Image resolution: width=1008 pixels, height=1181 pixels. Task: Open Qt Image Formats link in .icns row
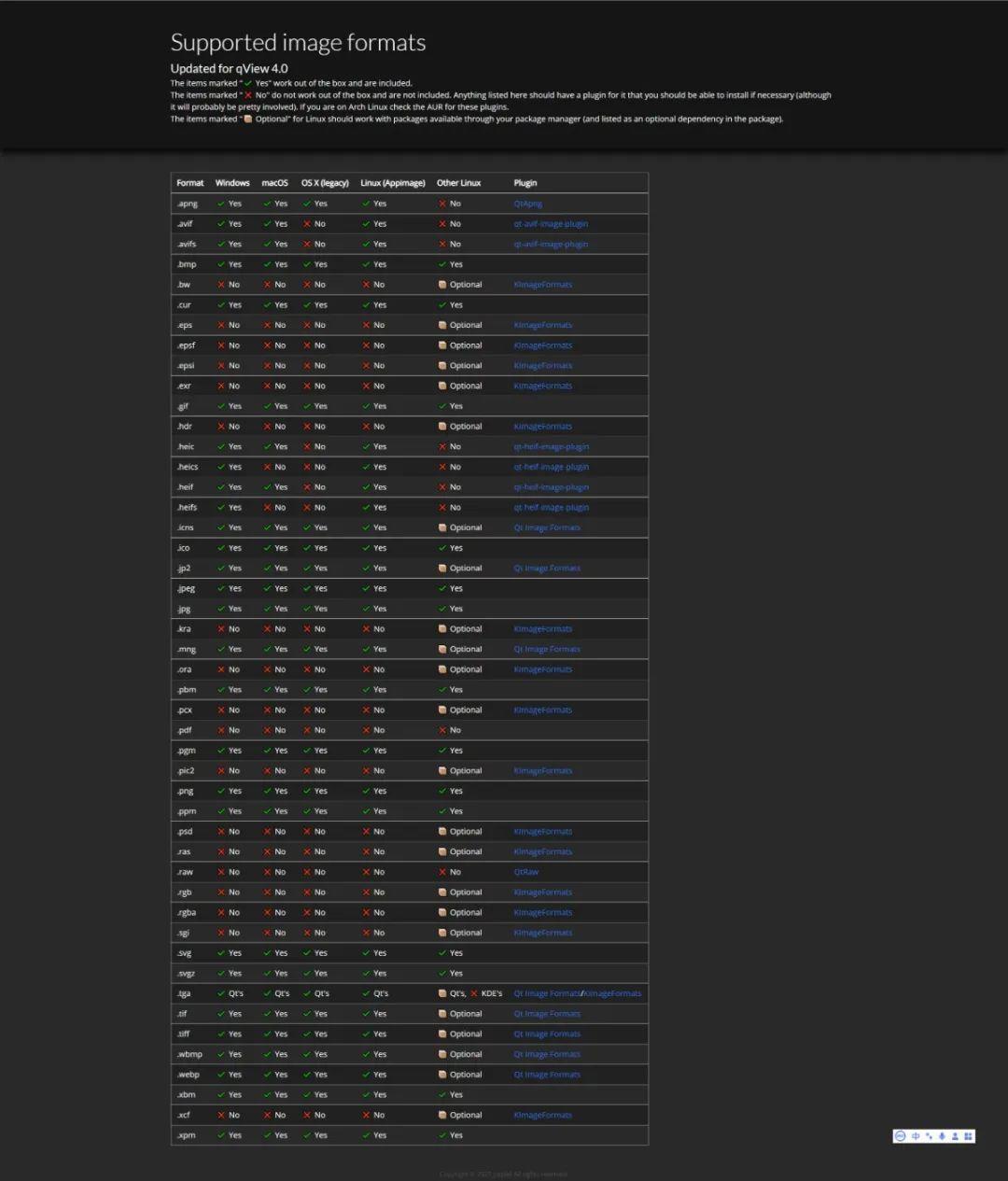(x=546, y=527)
